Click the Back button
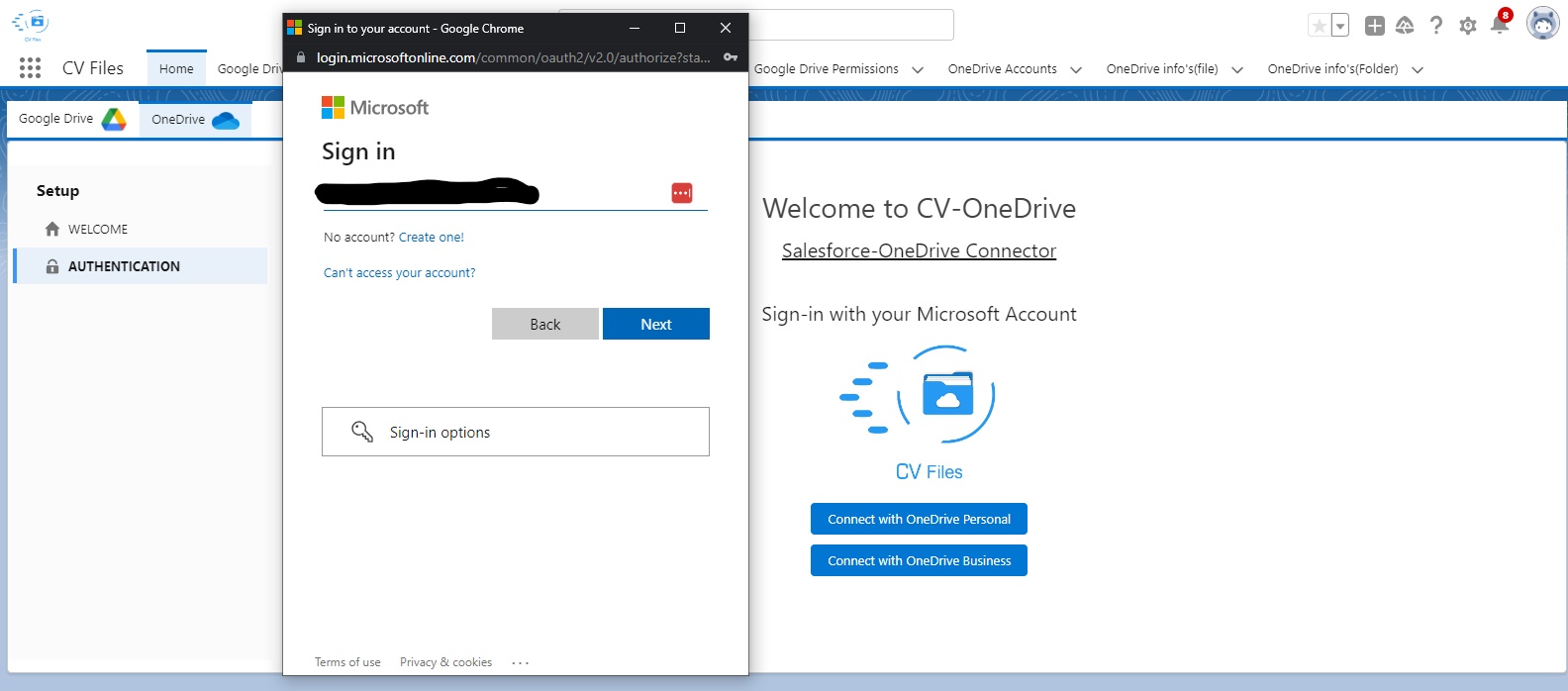This screenshot has height=691, width=1568. point(545,324)
